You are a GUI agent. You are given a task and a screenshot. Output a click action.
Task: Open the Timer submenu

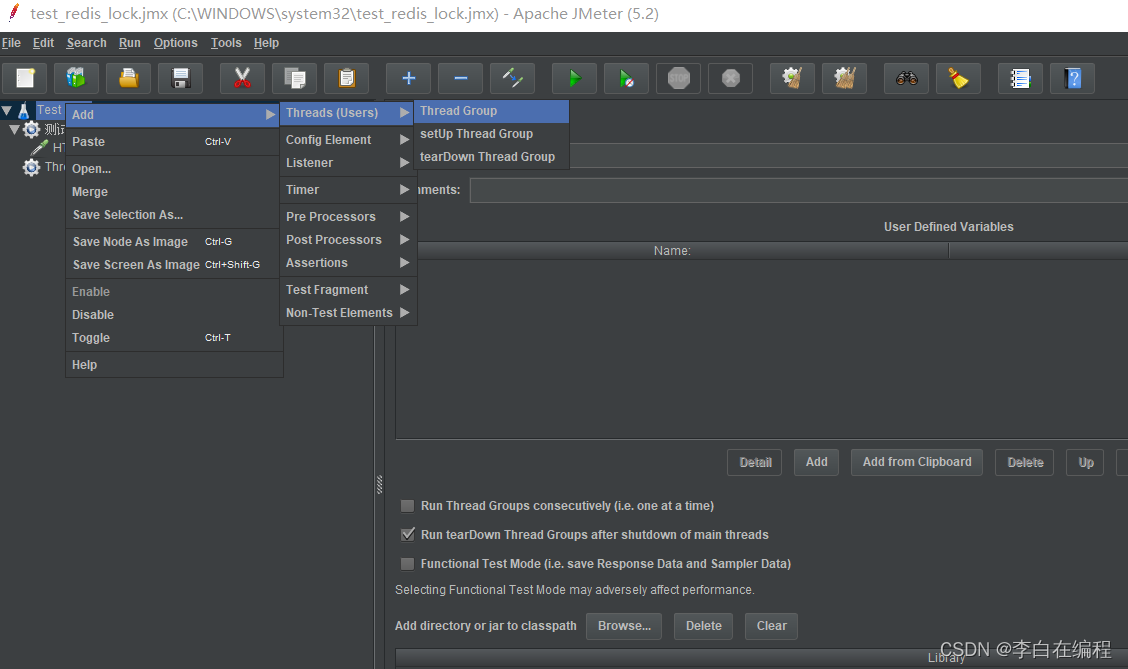tap(347, 190)
